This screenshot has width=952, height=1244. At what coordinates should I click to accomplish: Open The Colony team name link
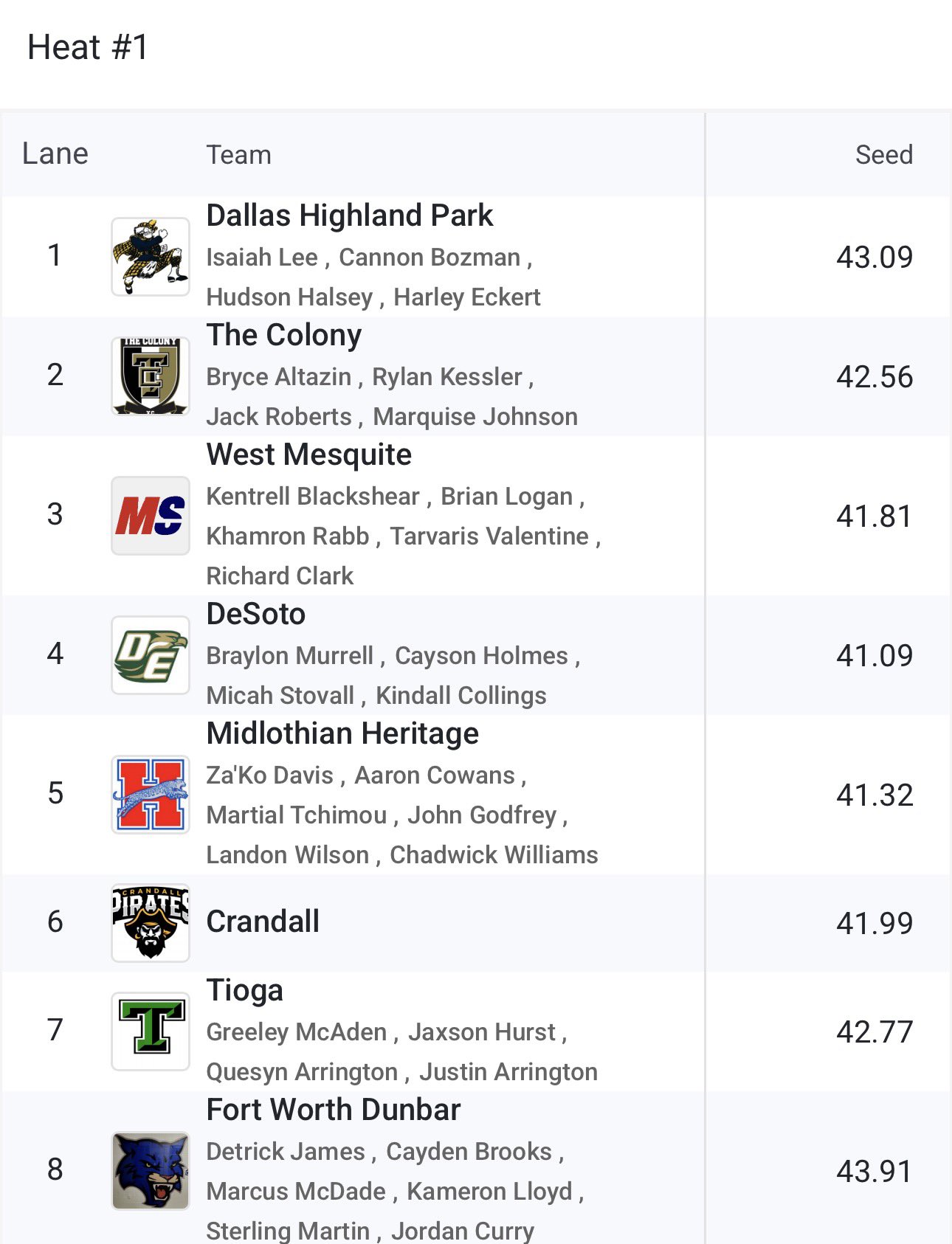(x=284, y=335)
